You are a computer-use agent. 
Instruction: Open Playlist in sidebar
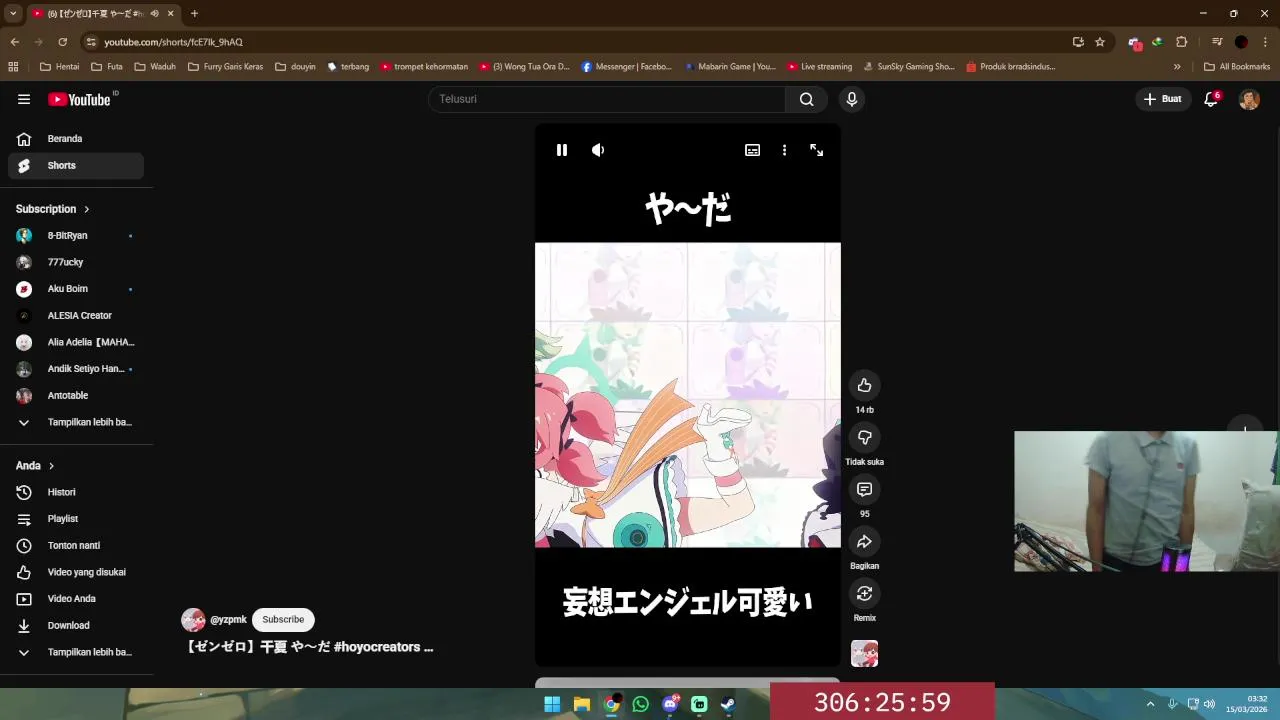pyautogui.click(x=76, y=519)
